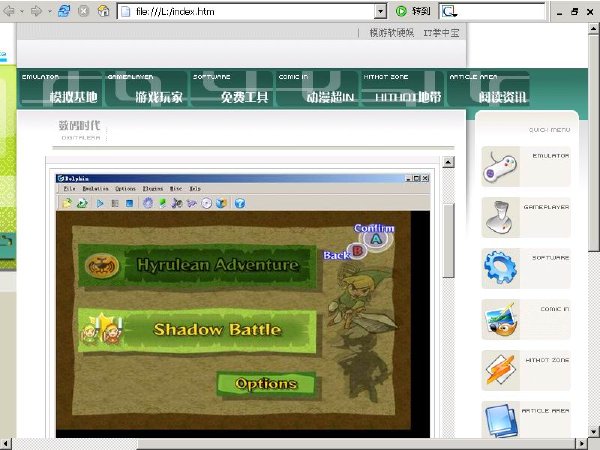Click the browser Back arrow button

8,11
